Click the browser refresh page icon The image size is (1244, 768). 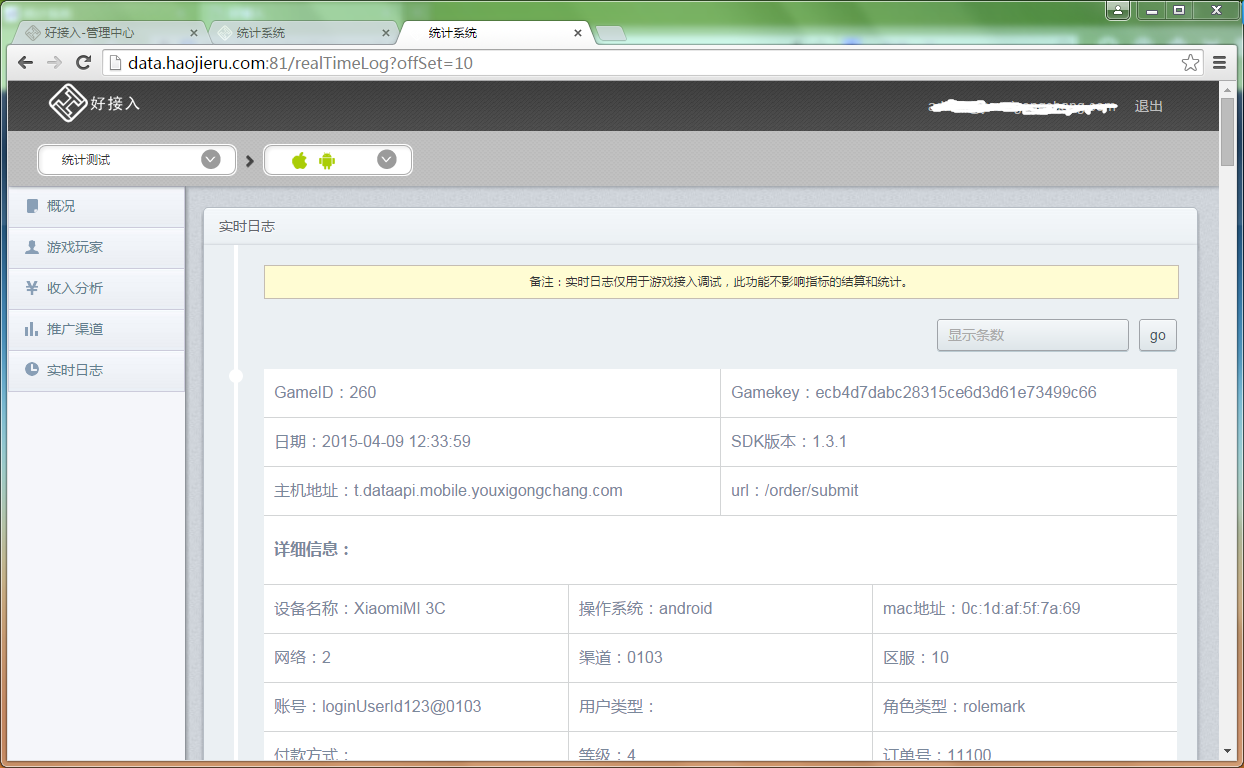click(83, 62)
